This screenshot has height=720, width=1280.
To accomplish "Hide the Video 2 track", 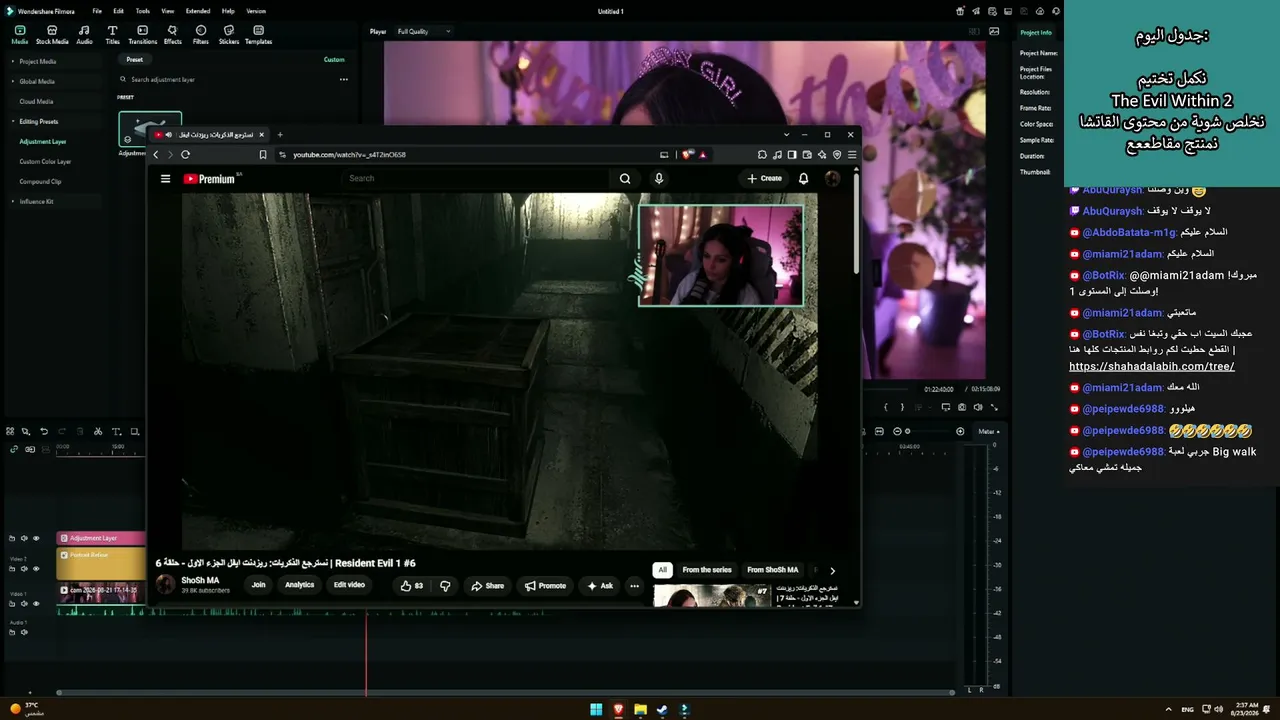I will (x=36, y=568).
